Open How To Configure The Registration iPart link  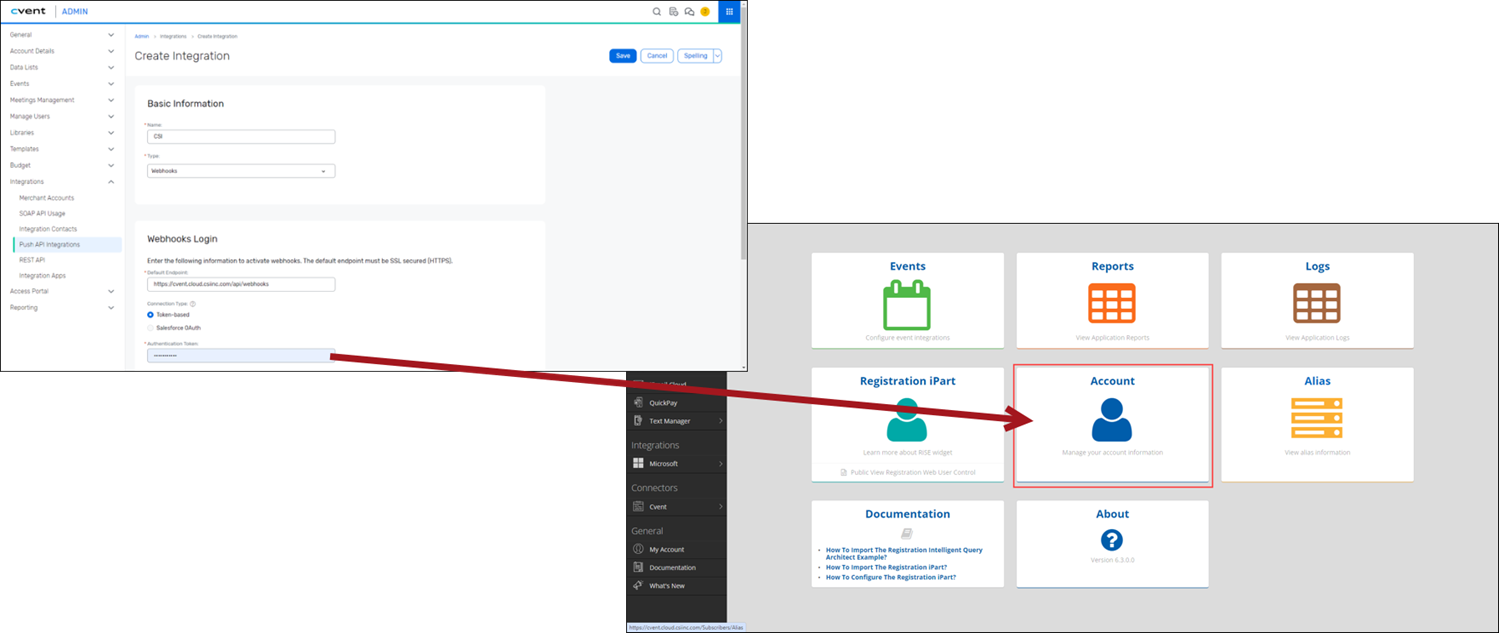[x=890, y=577]
